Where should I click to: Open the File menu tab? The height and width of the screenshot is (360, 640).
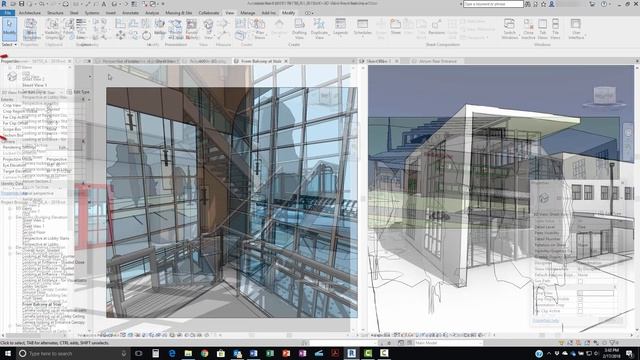(x=7, y=13)
